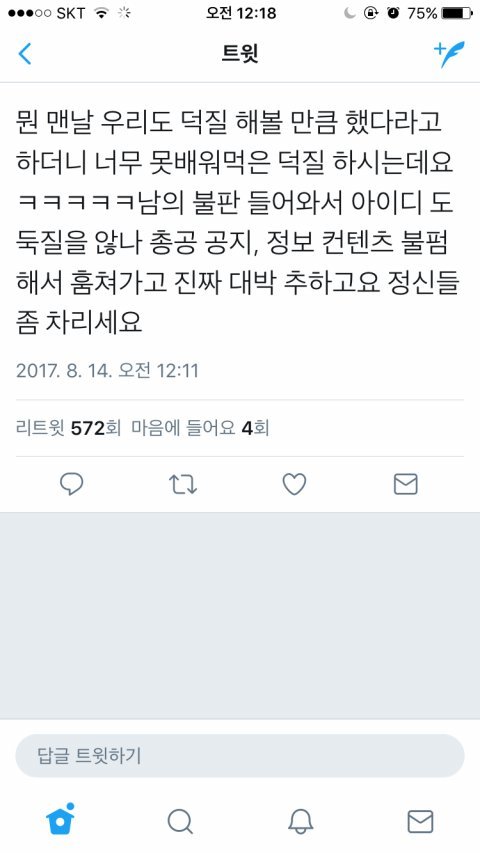This screenshot has height=853, width=480.
Task: Tap the 오전 12:18 clock in the status bar
Action: (x=241, y=13)
